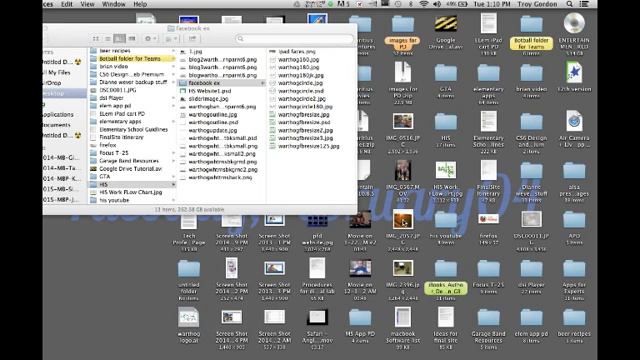Click the Wi-Fi icon in menu bar
This screenshot has width=640, height=360.
click(x=424, y=4)
